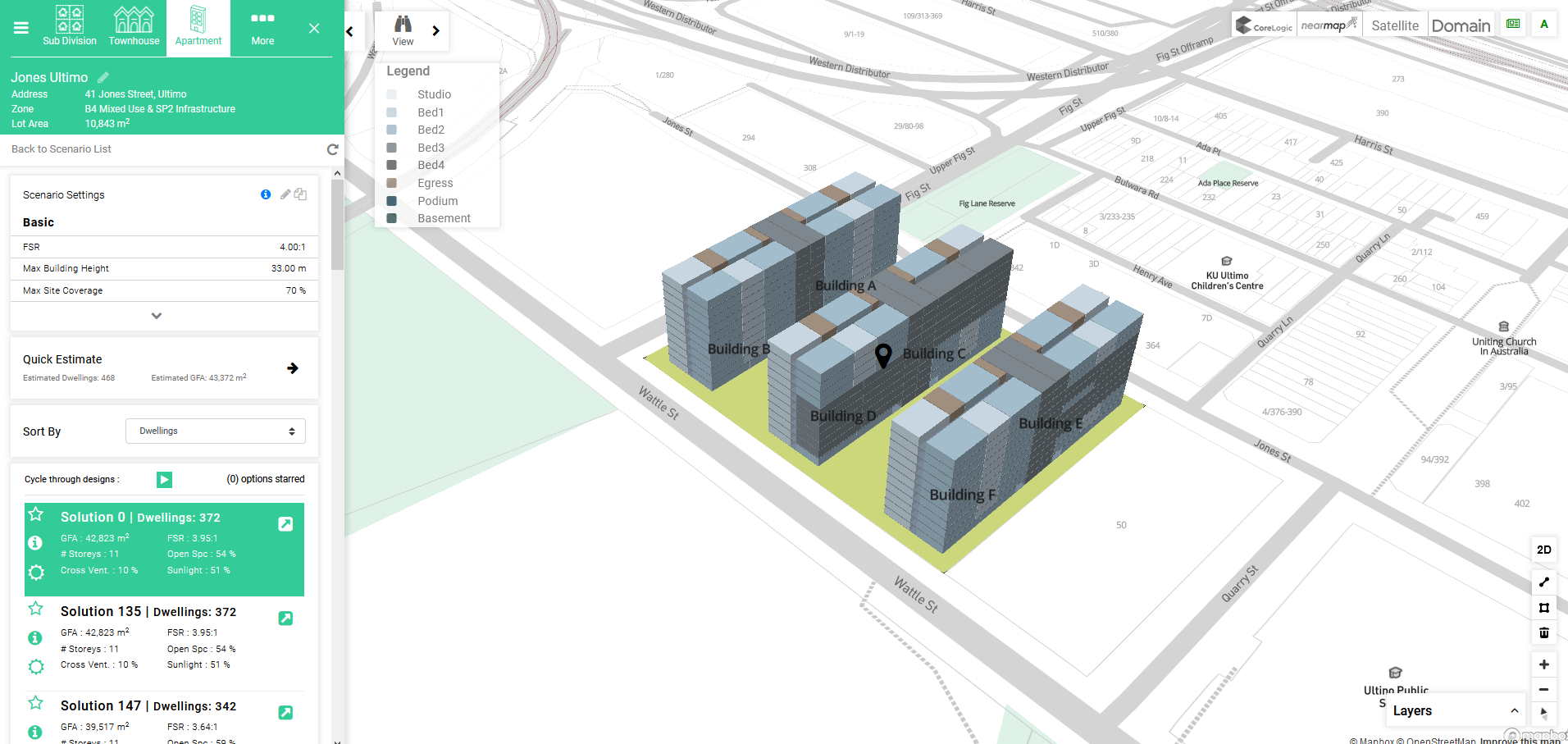Click the Studio legend swatch

tap(392, 94)
